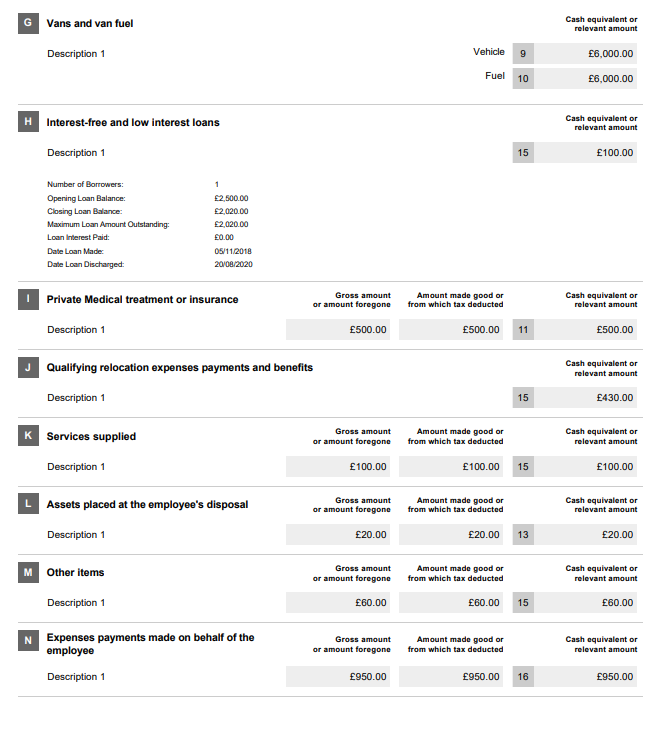Select Private Medical gross amount £500.00 field
663x748 pixels.
[338, 330]
